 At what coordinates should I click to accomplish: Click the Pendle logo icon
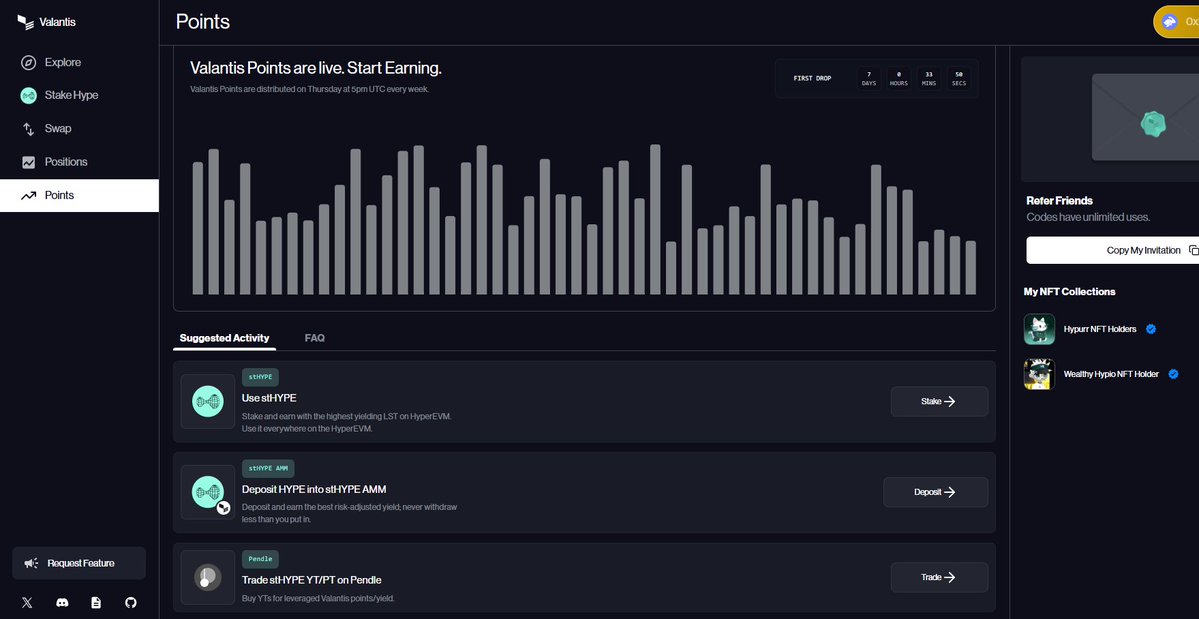tap(208, 578)
